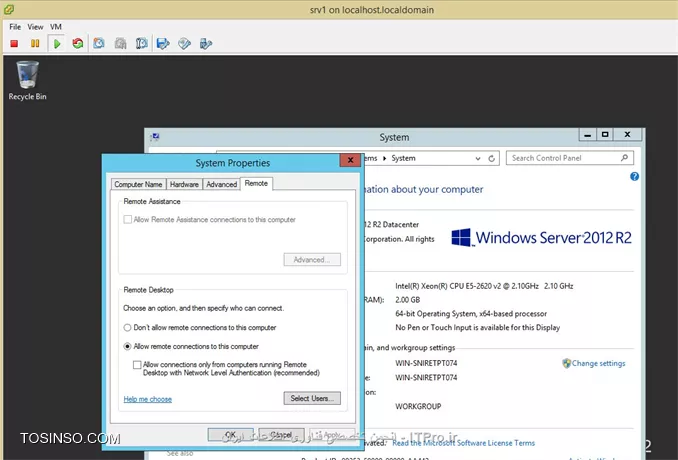Close the System Properties dialog

pyautogui.click(x=350, y=160)
